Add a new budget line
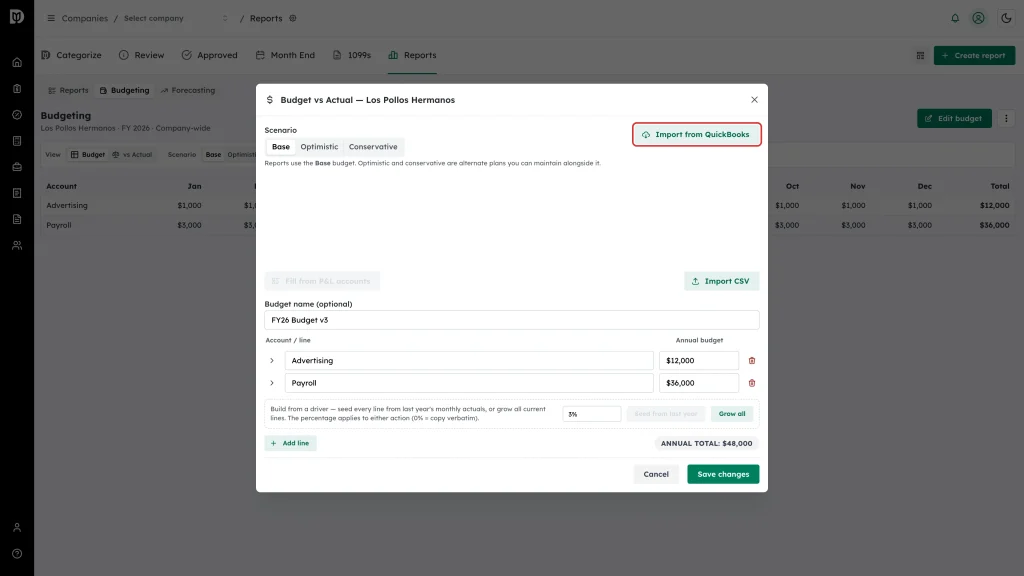The image size is (1024, 576). [x=291, y=443]
